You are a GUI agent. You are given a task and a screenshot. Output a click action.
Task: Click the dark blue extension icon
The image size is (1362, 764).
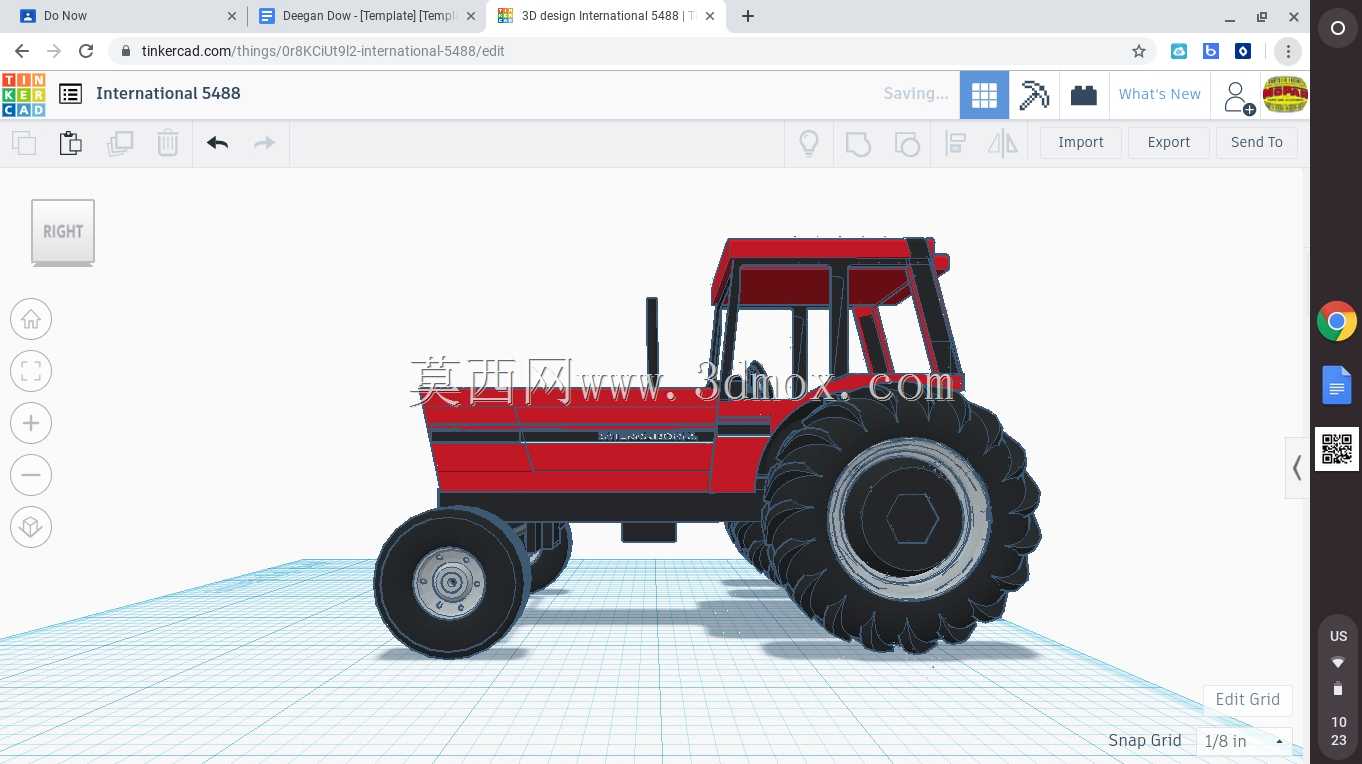pos(1243,51)
